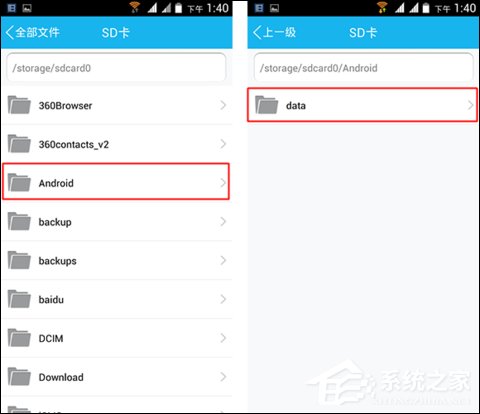Expand the data folder chevron
The width and height of the screenshot is (480, 414).
point(470,105)
